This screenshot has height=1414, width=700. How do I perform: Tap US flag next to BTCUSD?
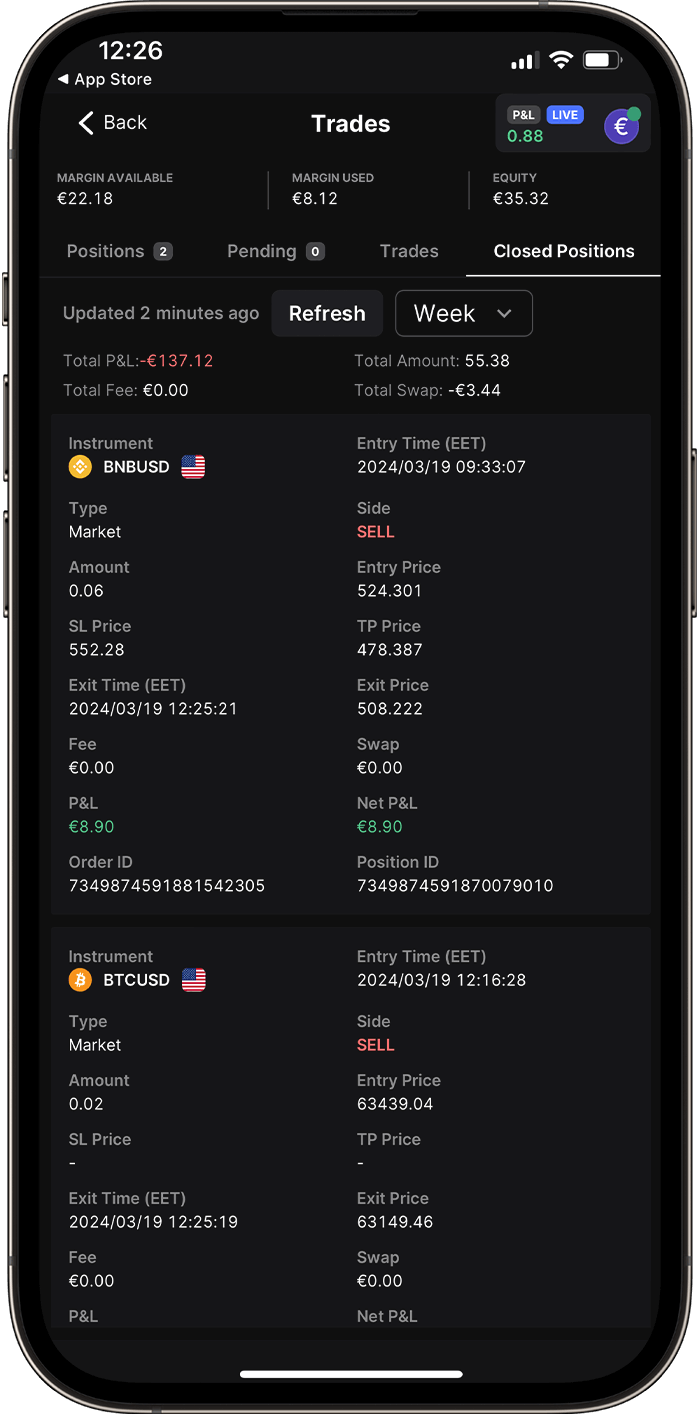pos(194,980)
